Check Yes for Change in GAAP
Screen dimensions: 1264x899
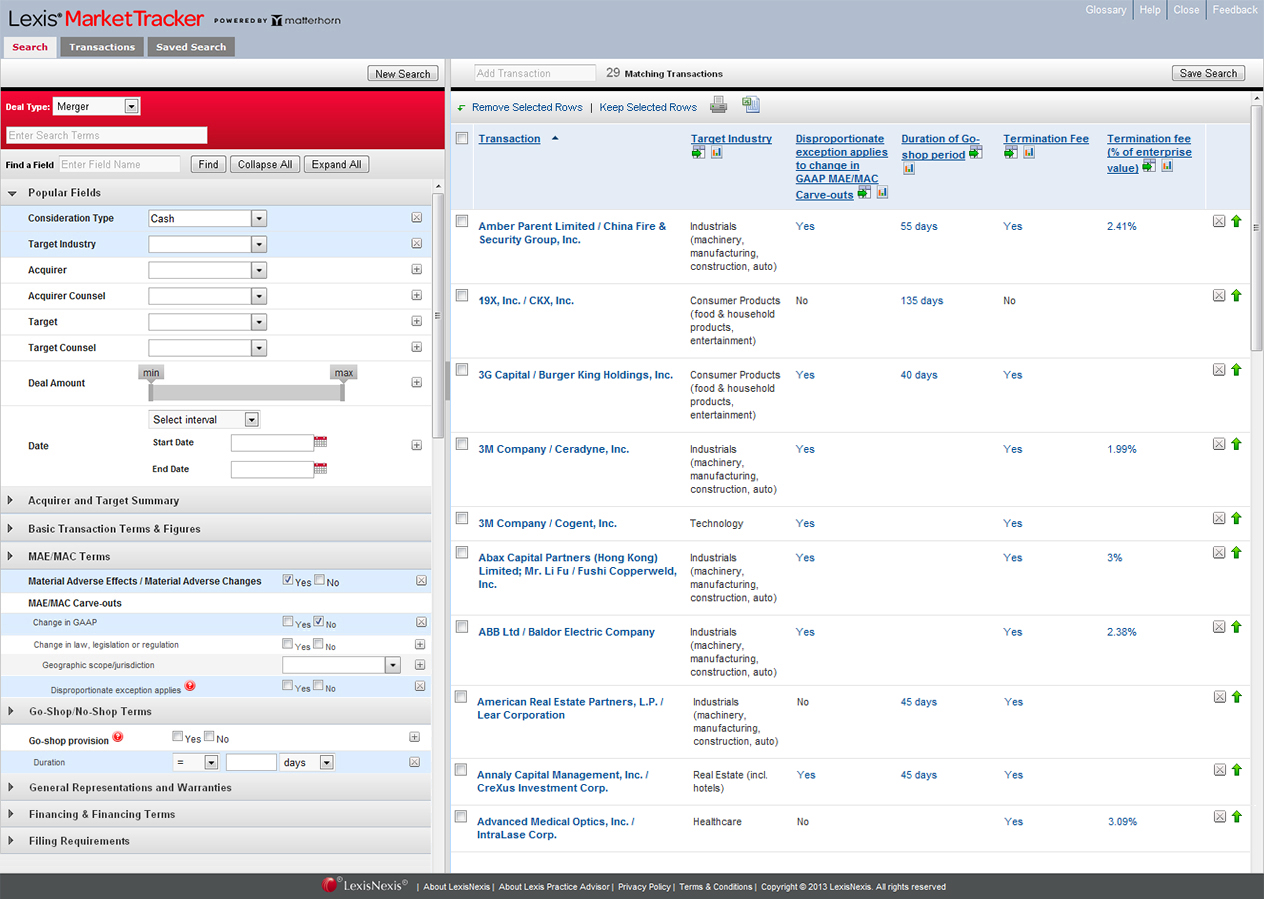coord(288,622)
